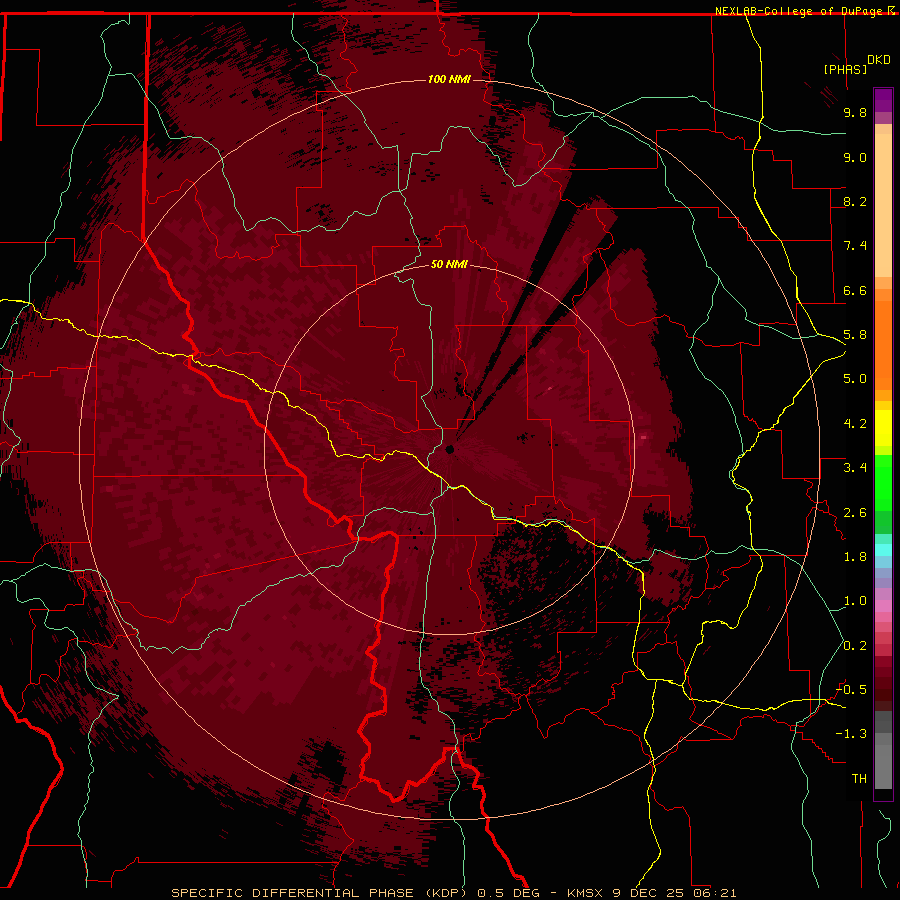Pick the bright yellow band on the color bar
The width and height of the screenshot is (900, 900).
pyautogui.click(x=883, y=428)
